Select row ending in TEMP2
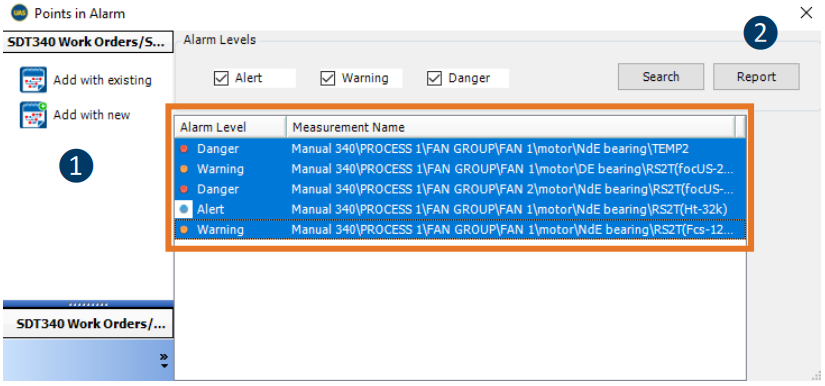 click(460, 149)
